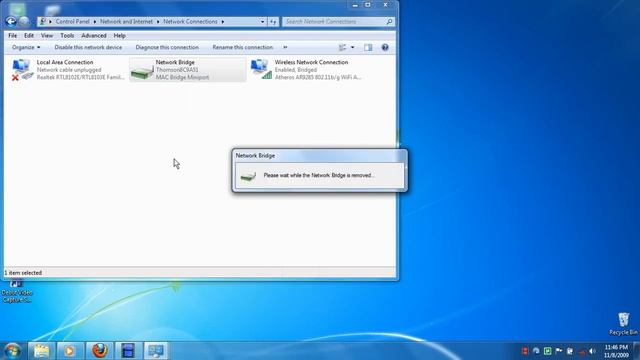Click the network tray icon with red mark
The height and width of the screenshot is (360, 640).
(x=582, y=351)
